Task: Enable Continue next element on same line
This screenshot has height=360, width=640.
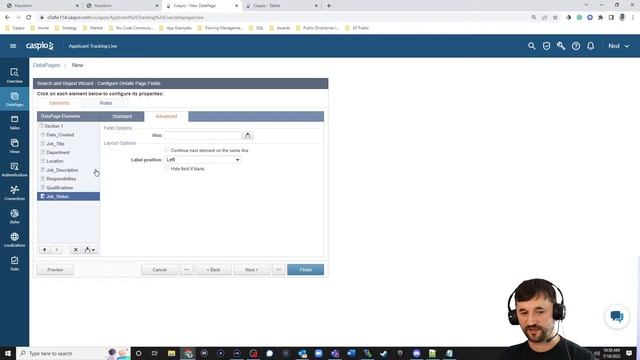Action: coord(167,150)
